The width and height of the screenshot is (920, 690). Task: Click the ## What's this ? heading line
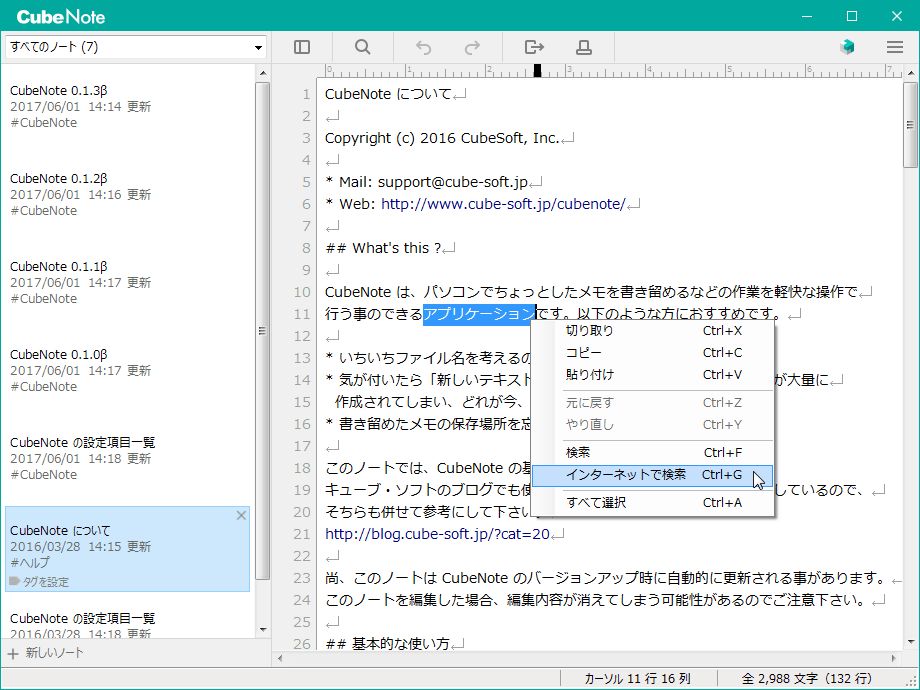coord(383,248)
